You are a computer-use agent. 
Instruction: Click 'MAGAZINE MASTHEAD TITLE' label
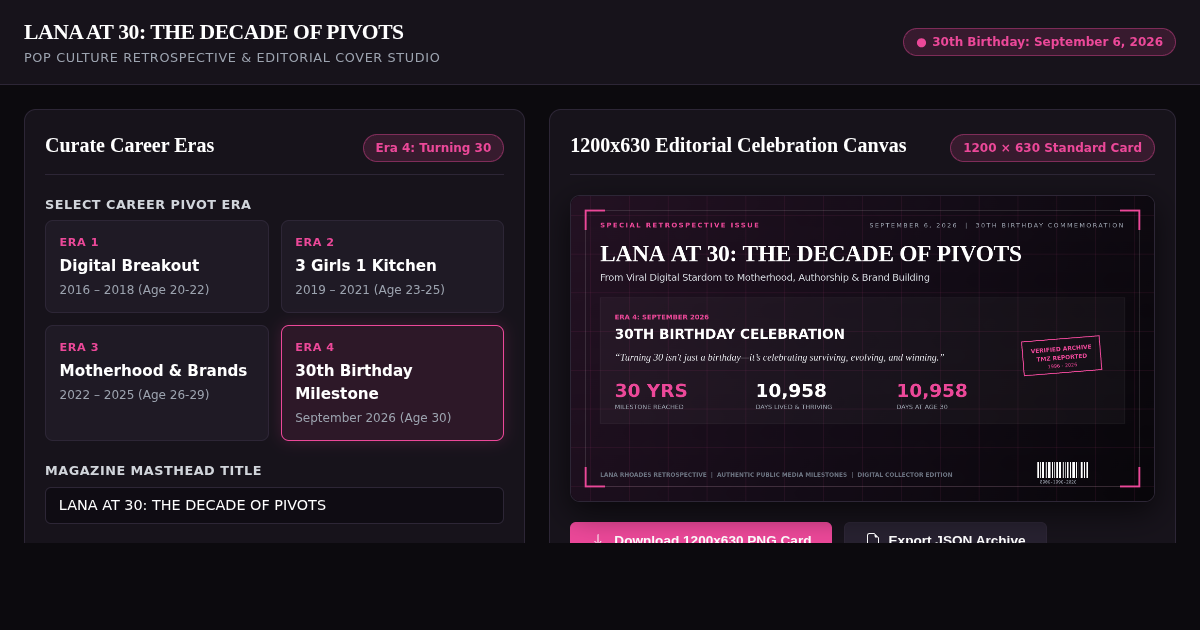(x=153, y=470)
